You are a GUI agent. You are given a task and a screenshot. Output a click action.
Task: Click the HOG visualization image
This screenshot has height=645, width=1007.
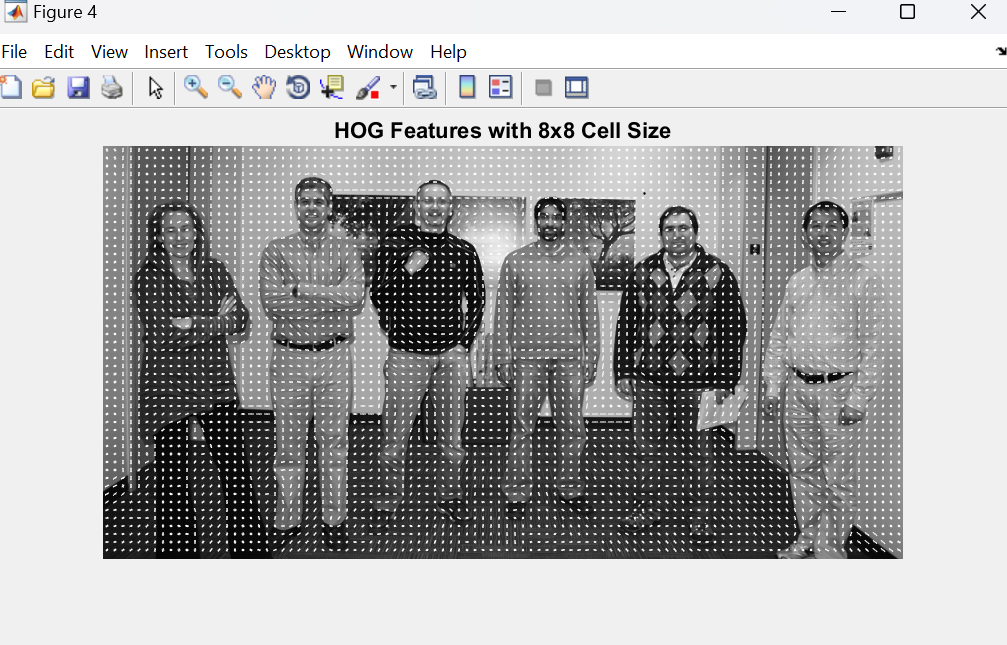tap(503, 352)
